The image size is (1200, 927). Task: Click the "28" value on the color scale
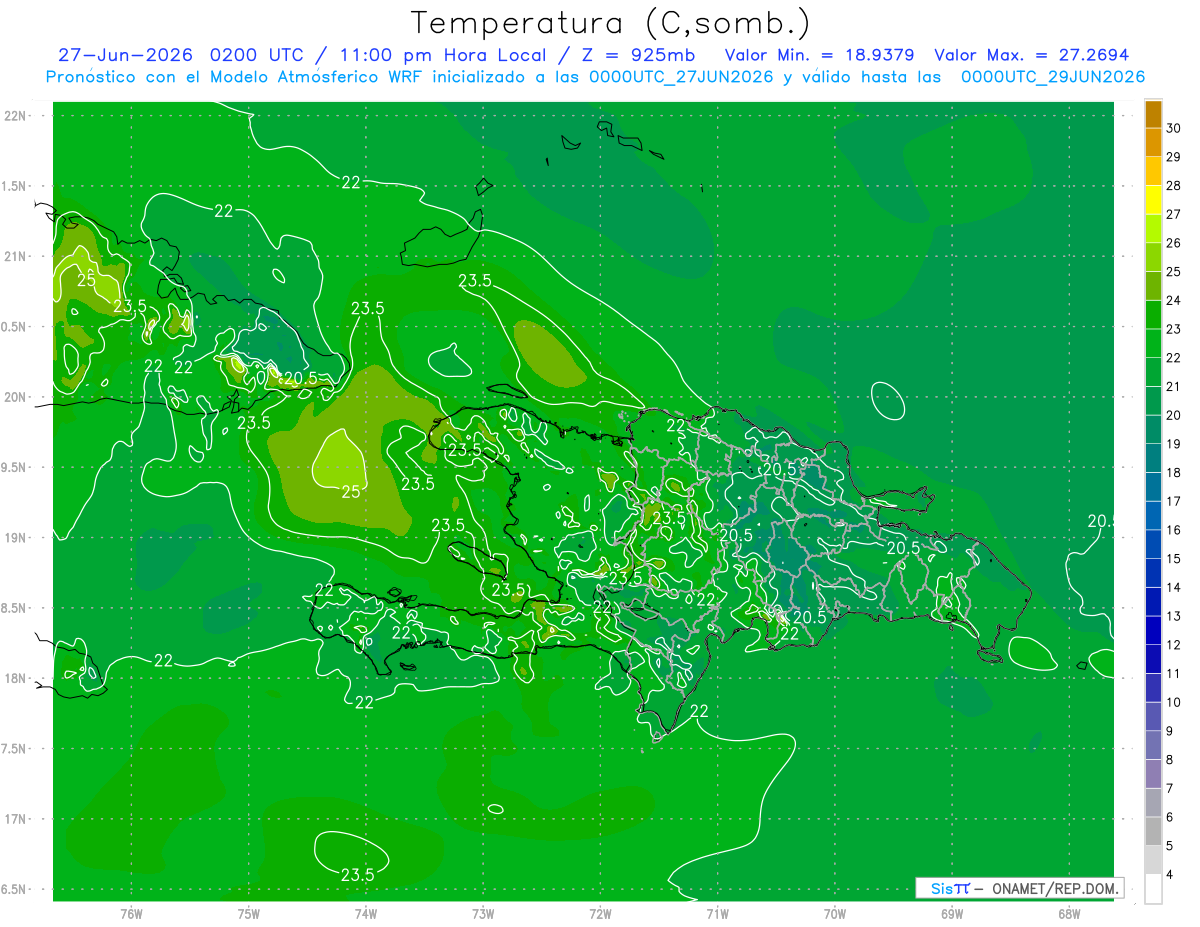(x=1174, y=186)
